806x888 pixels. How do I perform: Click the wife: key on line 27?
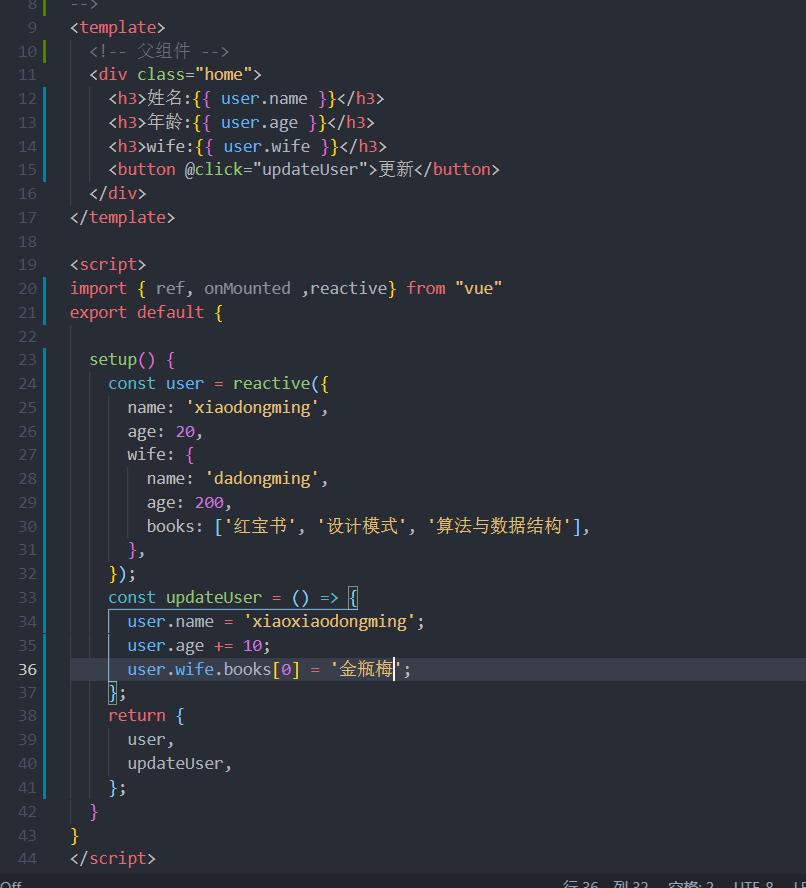151,455
